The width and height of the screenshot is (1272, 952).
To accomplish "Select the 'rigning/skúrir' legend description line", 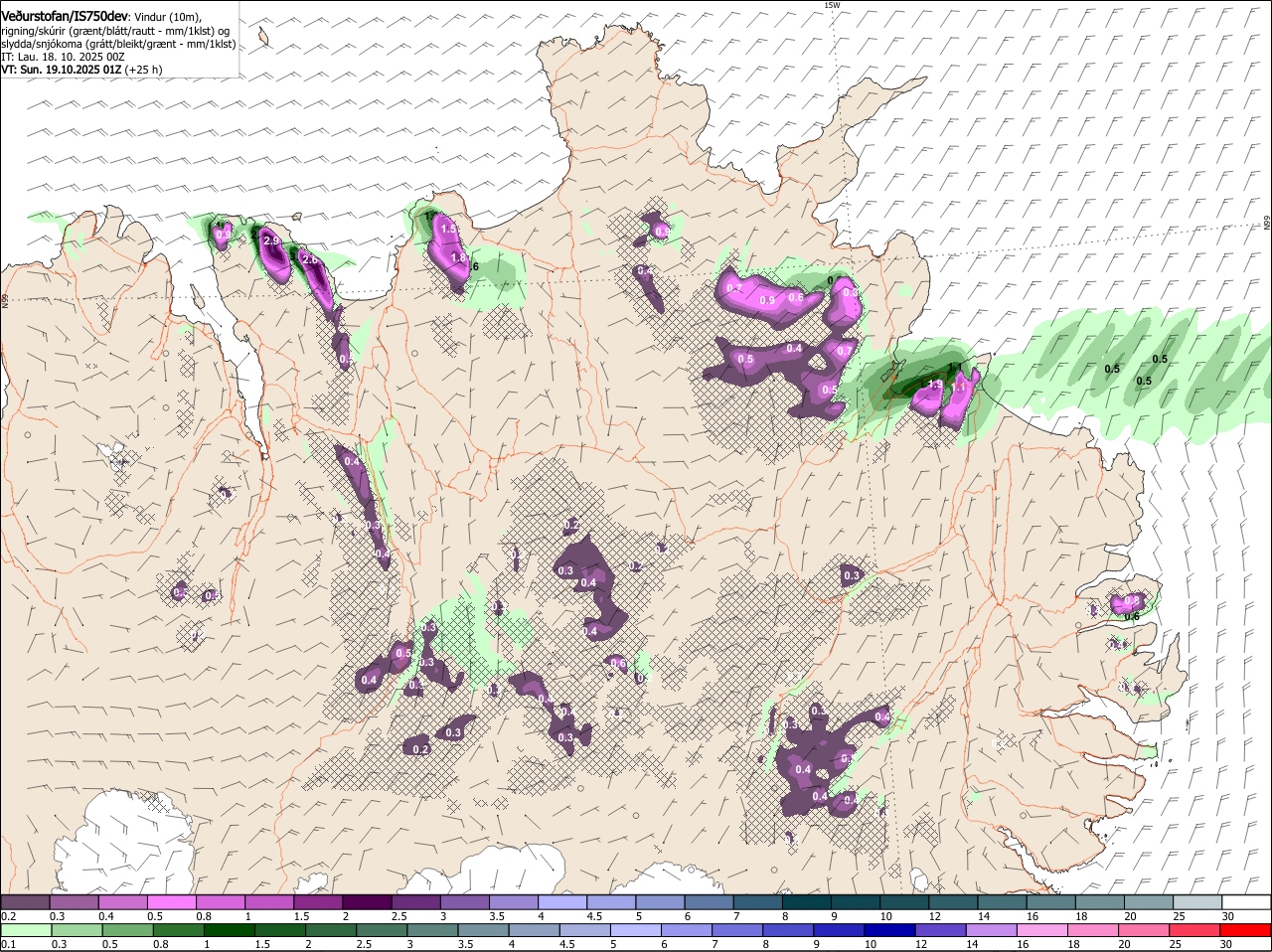I will [115, 31].
